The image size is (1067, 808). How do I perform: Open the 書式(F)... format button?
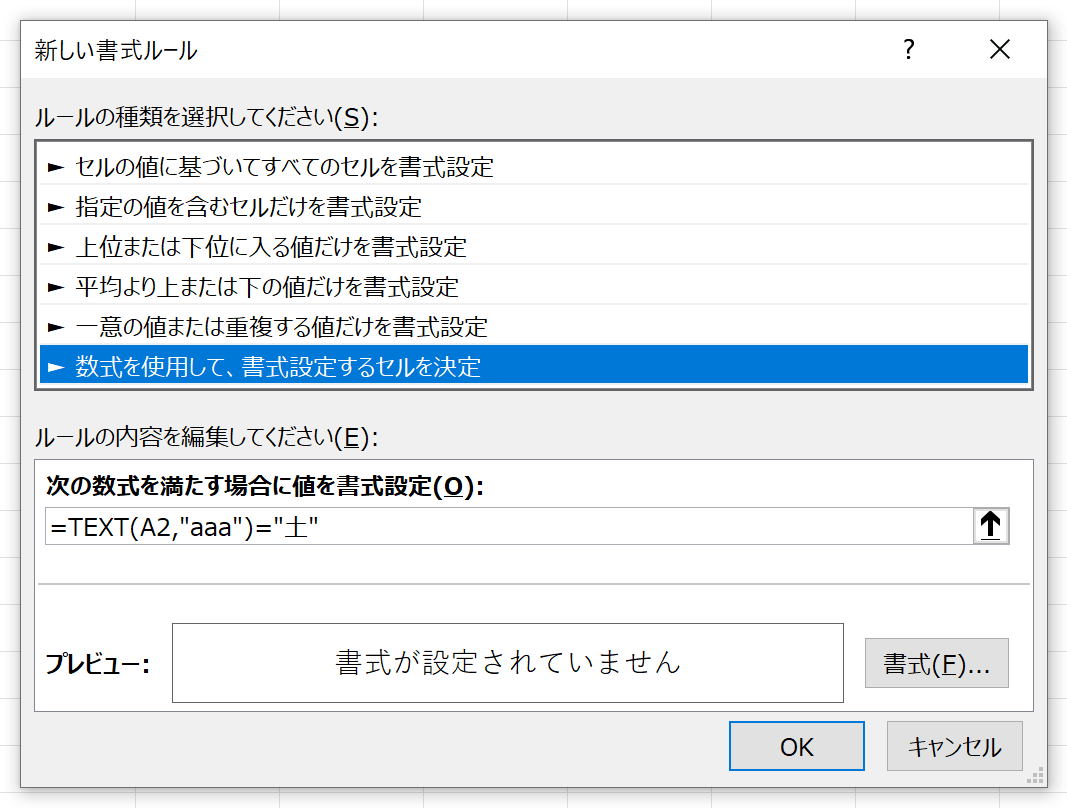(936, 663)
